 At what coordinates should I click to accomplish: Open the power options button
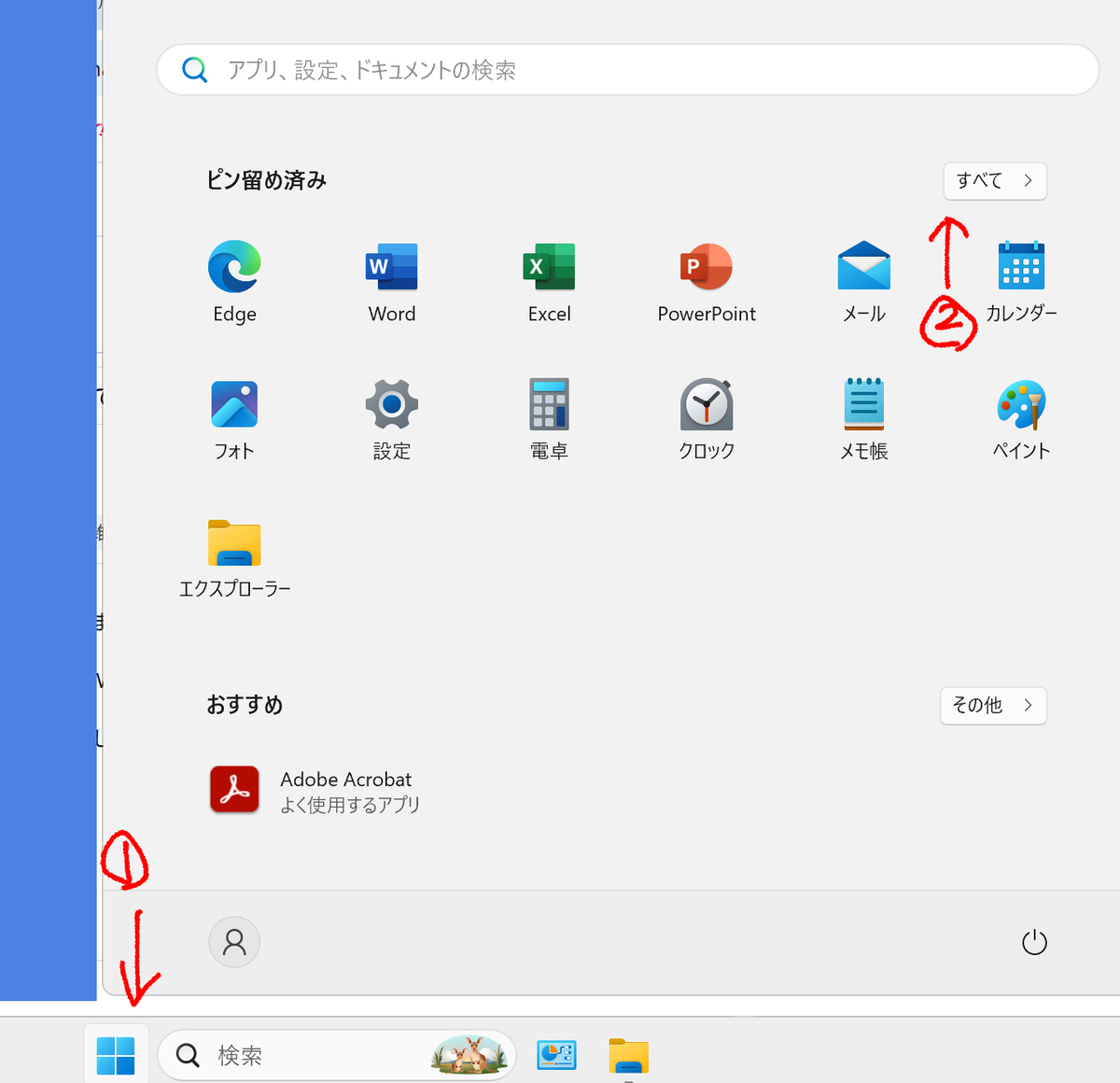pyautogui.click(x=1034, y=942)
